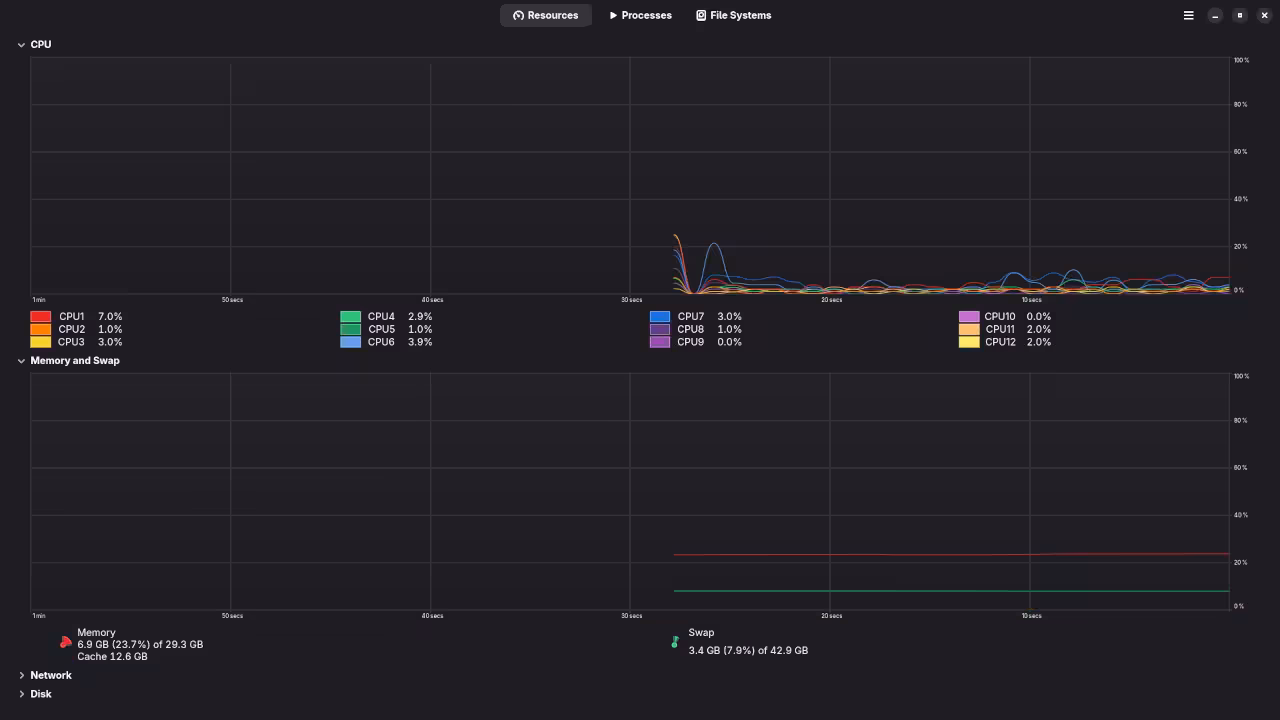This screenshot has width=1280, height=720.
Task: Click the CPU10 purple legend swatch
Action: click(968, 316)
